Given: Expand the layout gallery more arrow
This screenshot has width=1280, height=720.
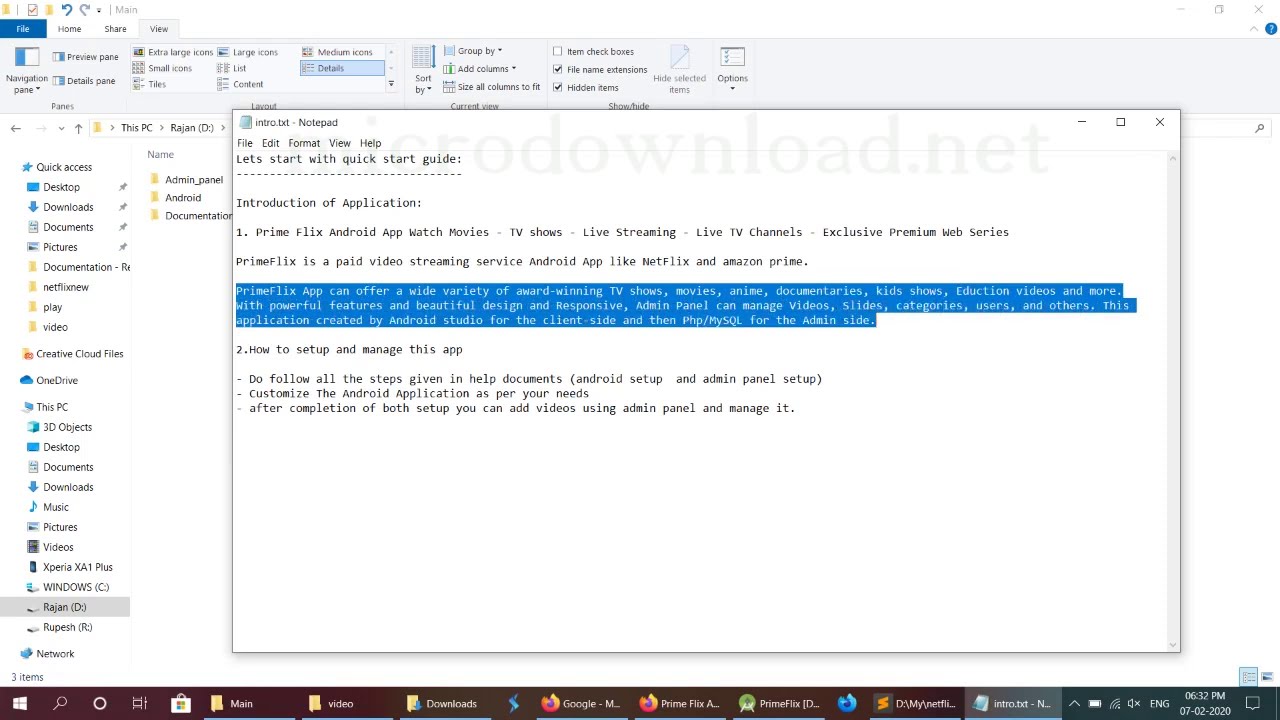Looking at the screenshot, I should [x=391, y=85].
